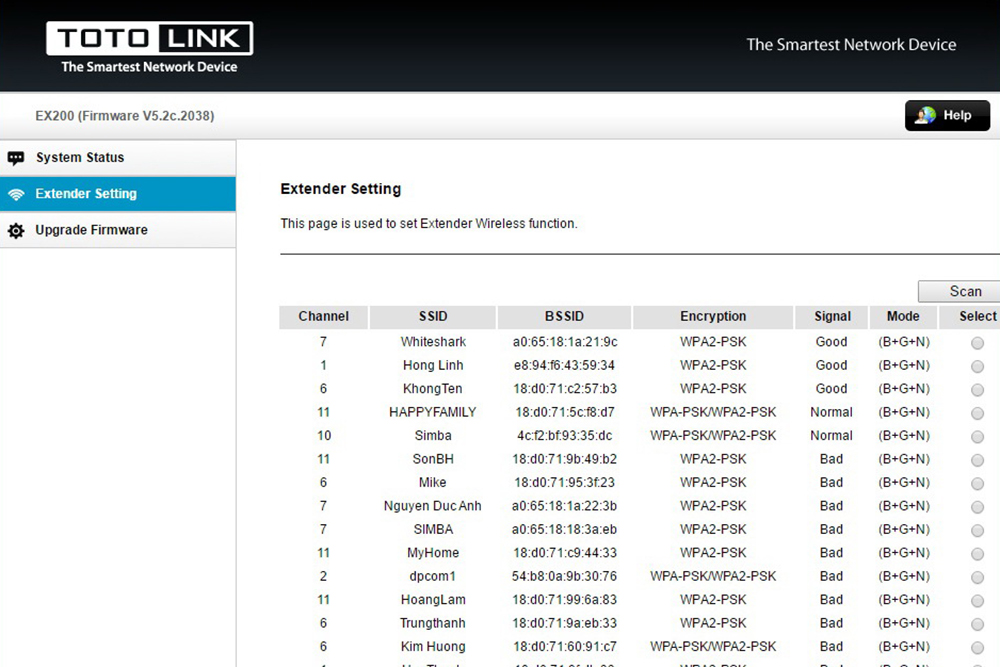Click the globe icon on Help button
Screen dimensions: 1000x667
pyautogui.click(x=926, y=115)
